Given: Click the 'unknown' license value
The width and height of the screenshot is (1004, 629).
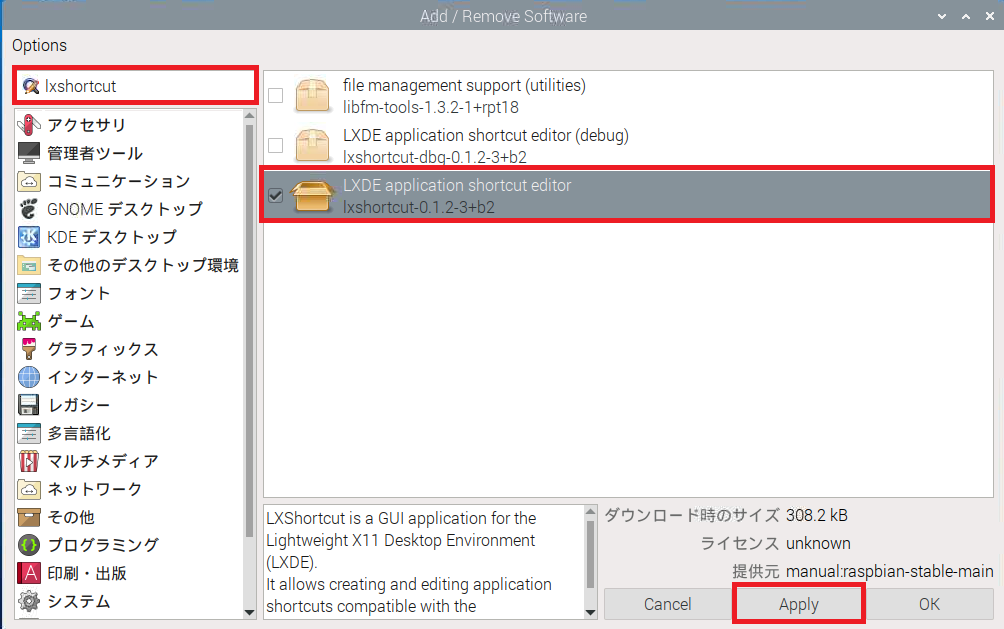Looking at the screenshot, I should (818, 543).
